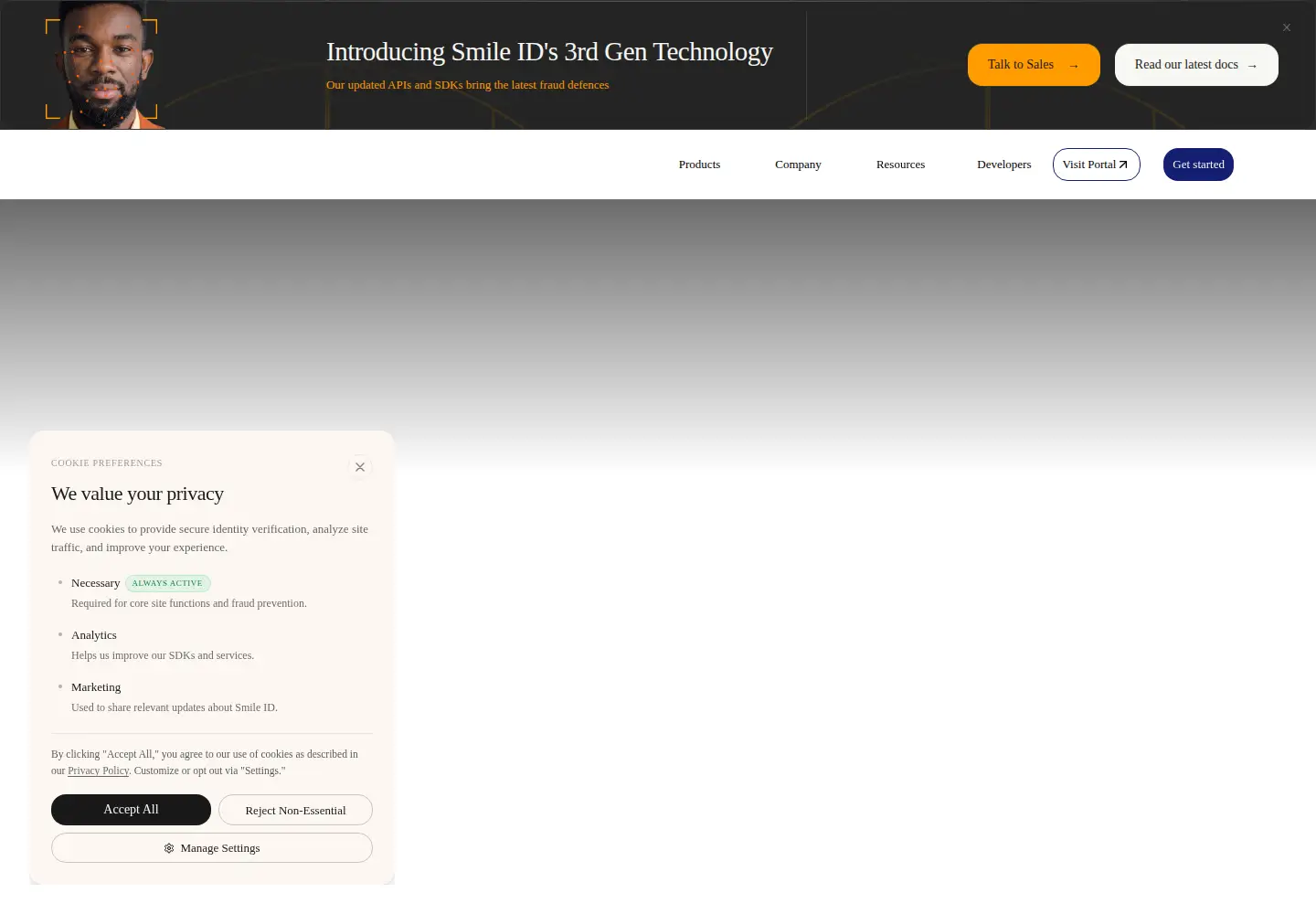
Task: Open Read our latest docs
Action: [x=1196, y=65]
